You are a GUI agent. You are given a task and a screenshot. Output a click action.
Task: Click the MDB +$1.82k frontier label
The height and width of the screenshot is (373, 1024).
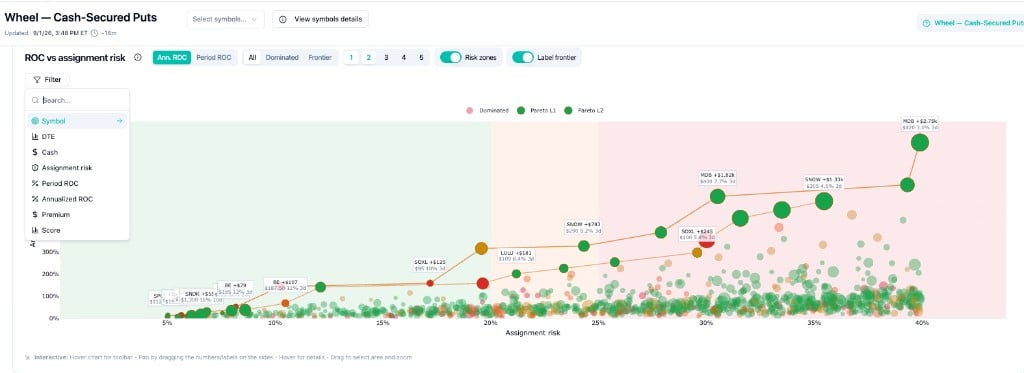pyautogui.click(x=717, y=178)
